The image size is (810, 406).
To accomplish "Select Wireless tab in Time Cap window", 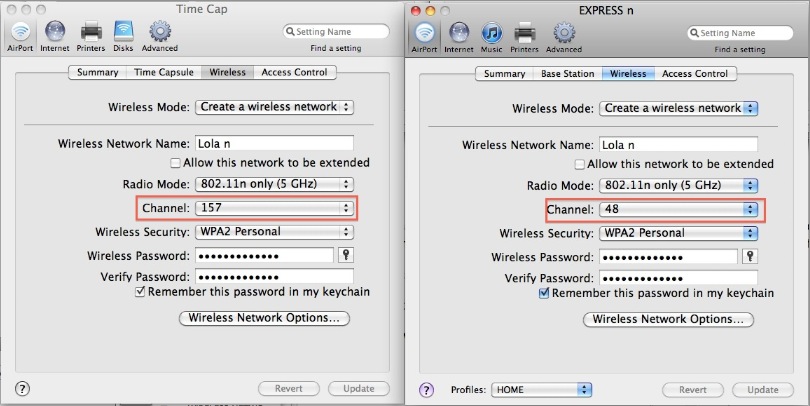I will pos(227,72).
